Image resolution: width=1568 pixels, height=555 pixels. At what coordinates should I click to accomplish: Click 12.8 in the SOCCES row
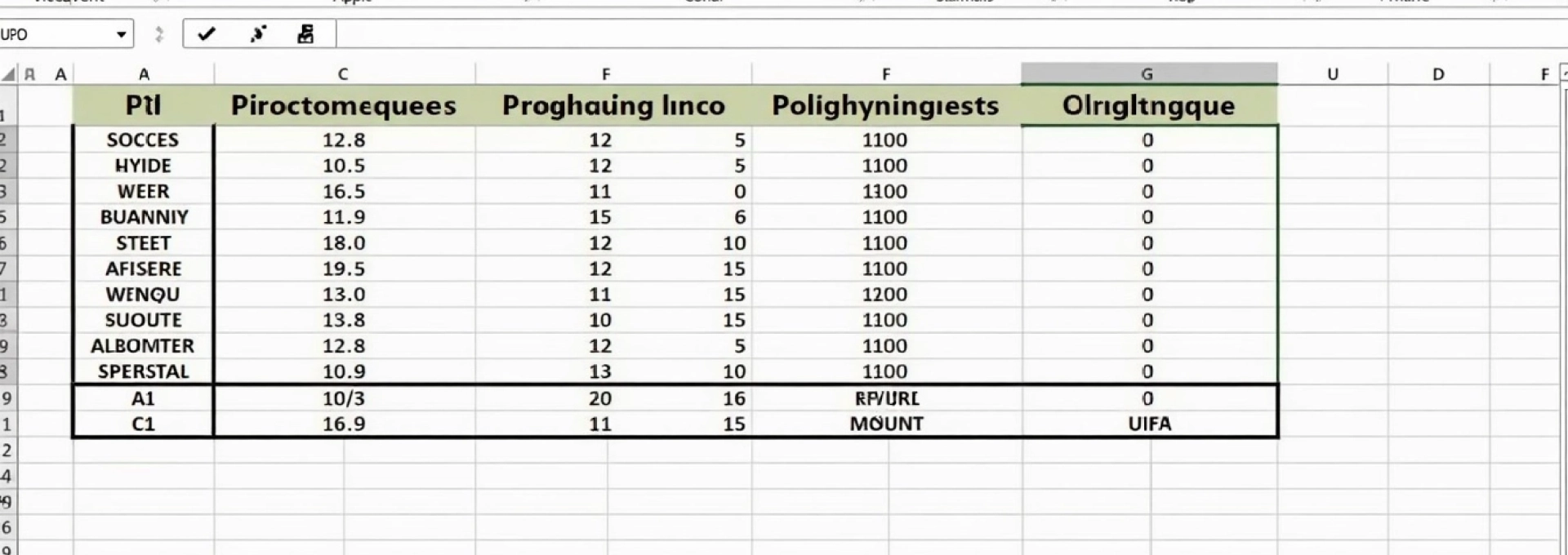pos(344,140)
